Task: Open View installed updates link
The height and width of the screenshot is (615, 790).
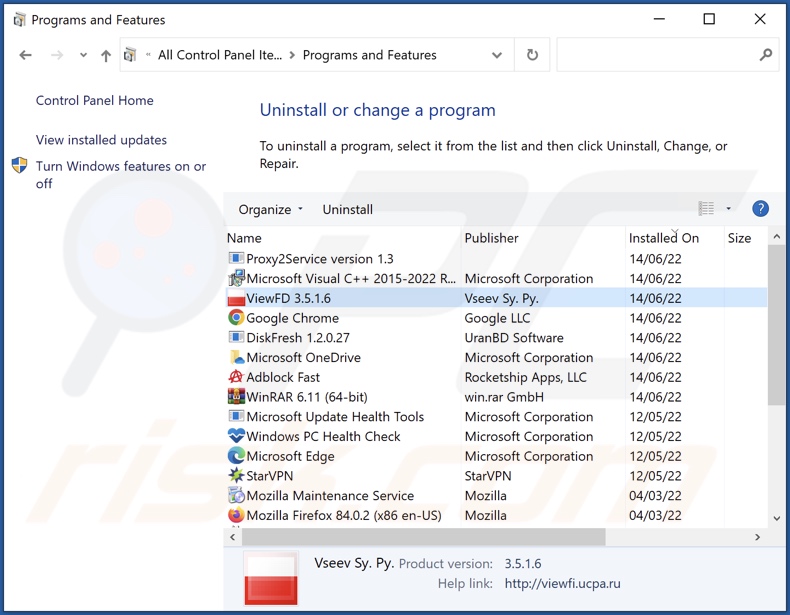Action: 101,140
